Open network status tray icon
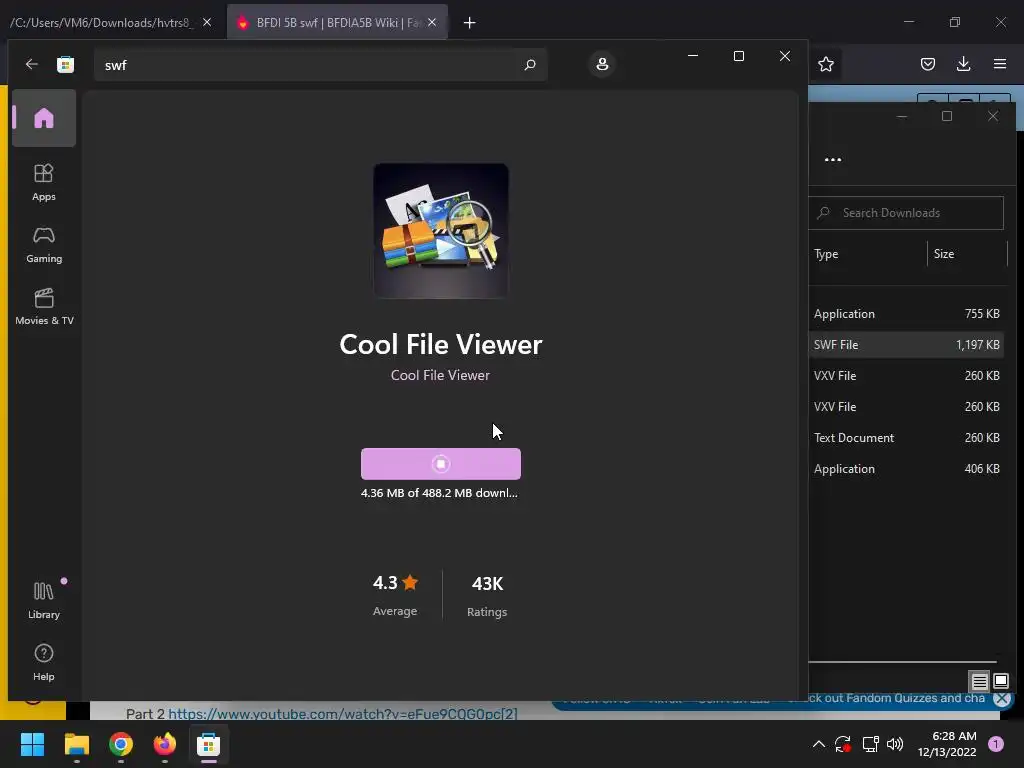 pyautogui.click(x=870, y=744)
